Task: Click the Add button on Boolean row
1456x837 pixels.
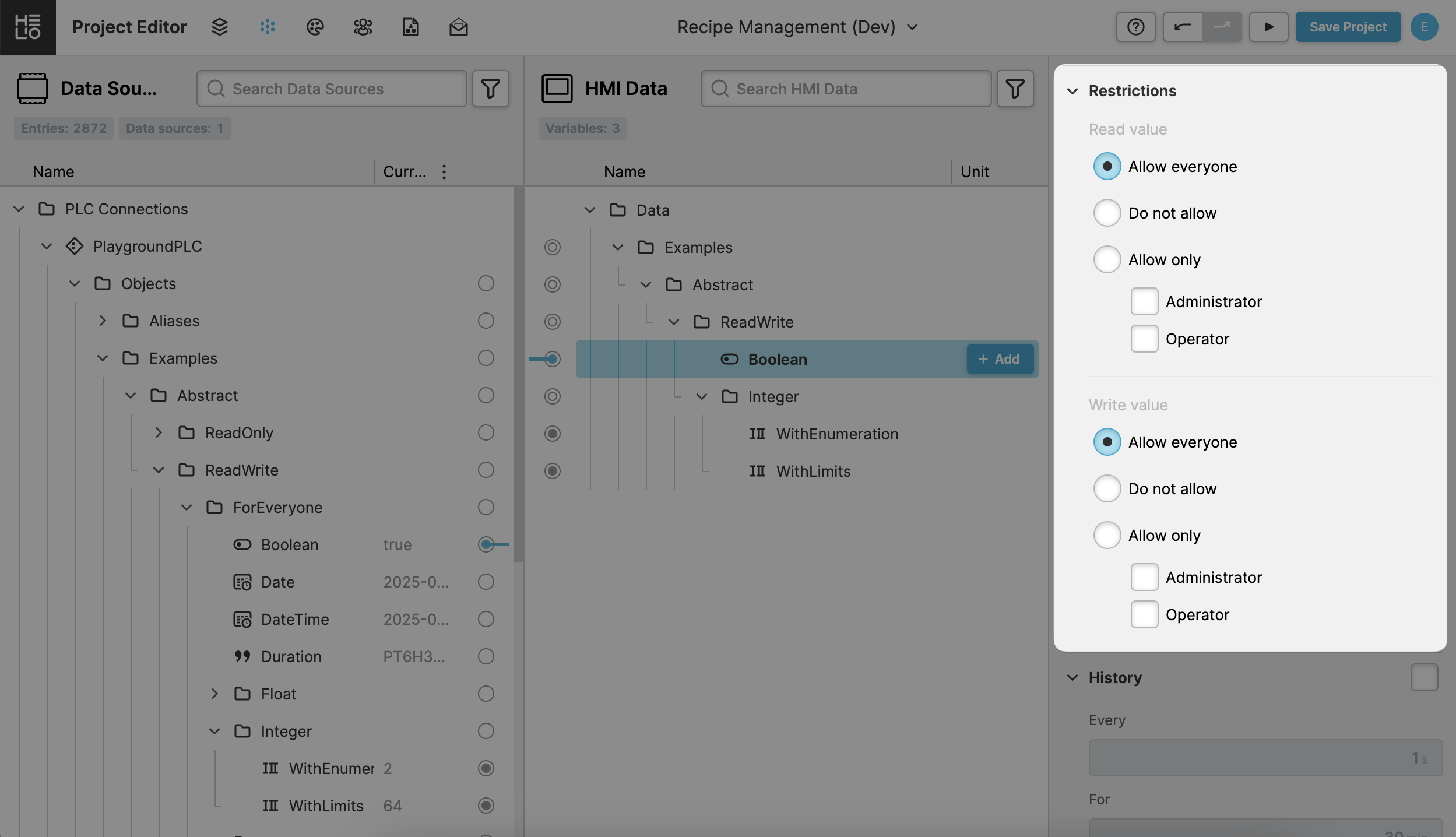Action: pos(1000,359)
